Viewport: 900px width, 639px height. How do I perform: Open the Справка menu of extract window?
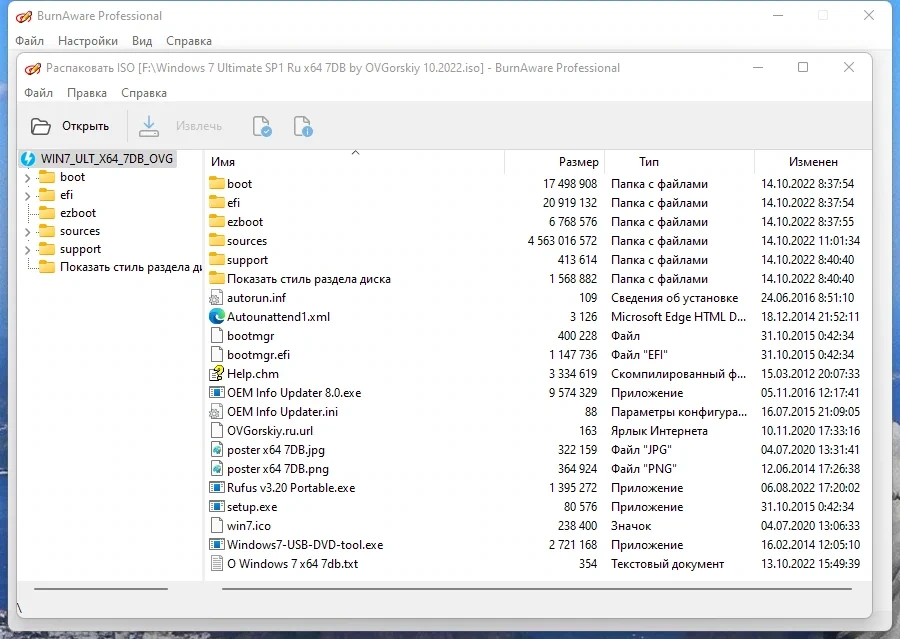pyautogui.click(x=143, y=93)
